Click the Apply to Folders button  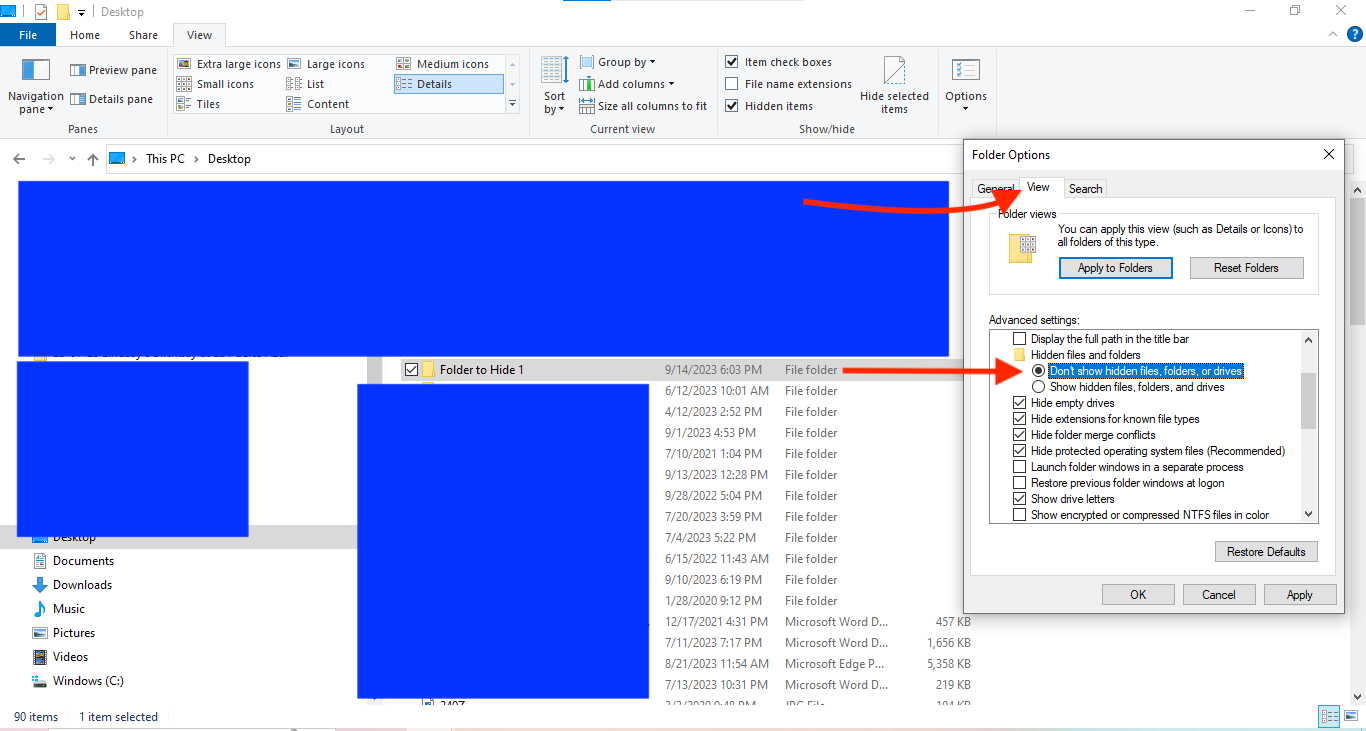click(x=1115, y=267)
